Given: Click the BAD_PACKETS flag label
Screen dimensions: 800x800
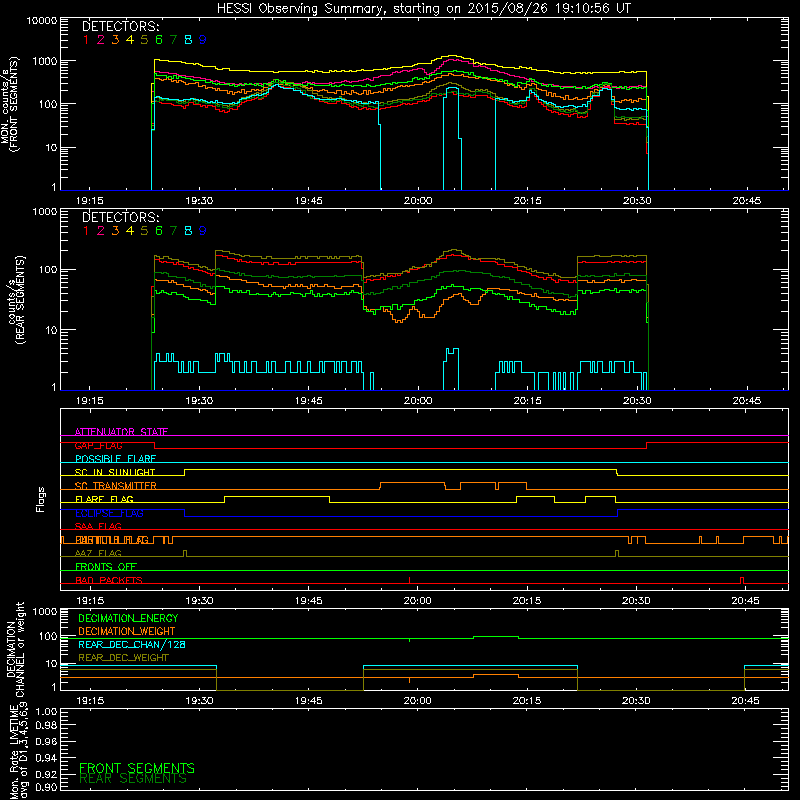Looking at the screenshot, I should click(x=109, y=580).
